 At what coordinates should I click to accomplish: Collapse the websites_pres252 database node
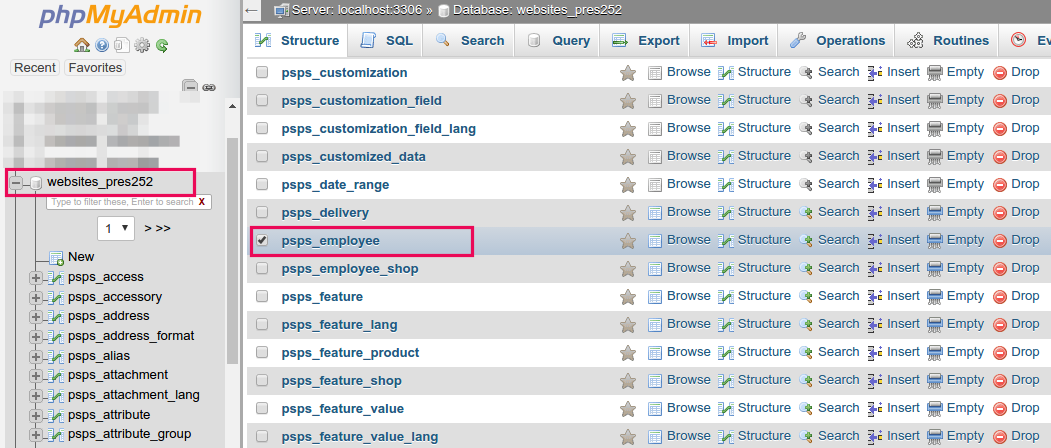pyautogui.click(x=17, y=182)
